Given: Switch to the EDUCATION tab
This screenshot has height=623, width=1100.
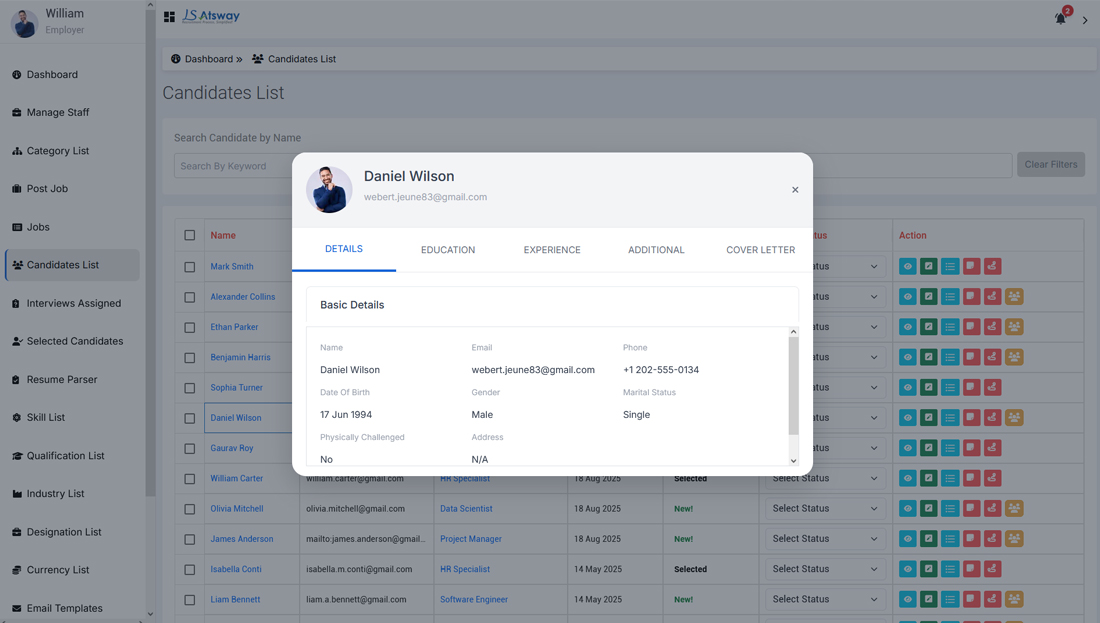Looking at the screenshot, I should (x=448, y=250).
